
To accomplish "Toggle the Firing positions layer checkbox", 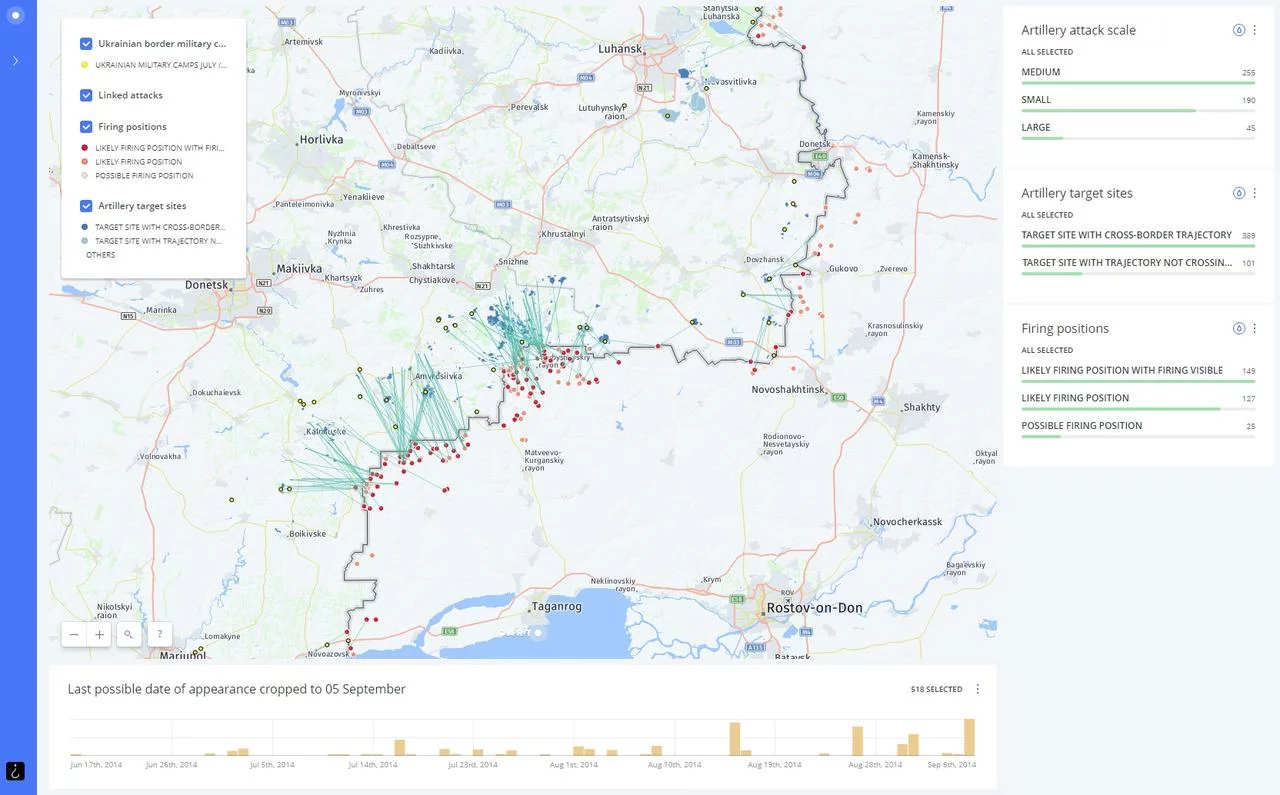I will [86, 127].
